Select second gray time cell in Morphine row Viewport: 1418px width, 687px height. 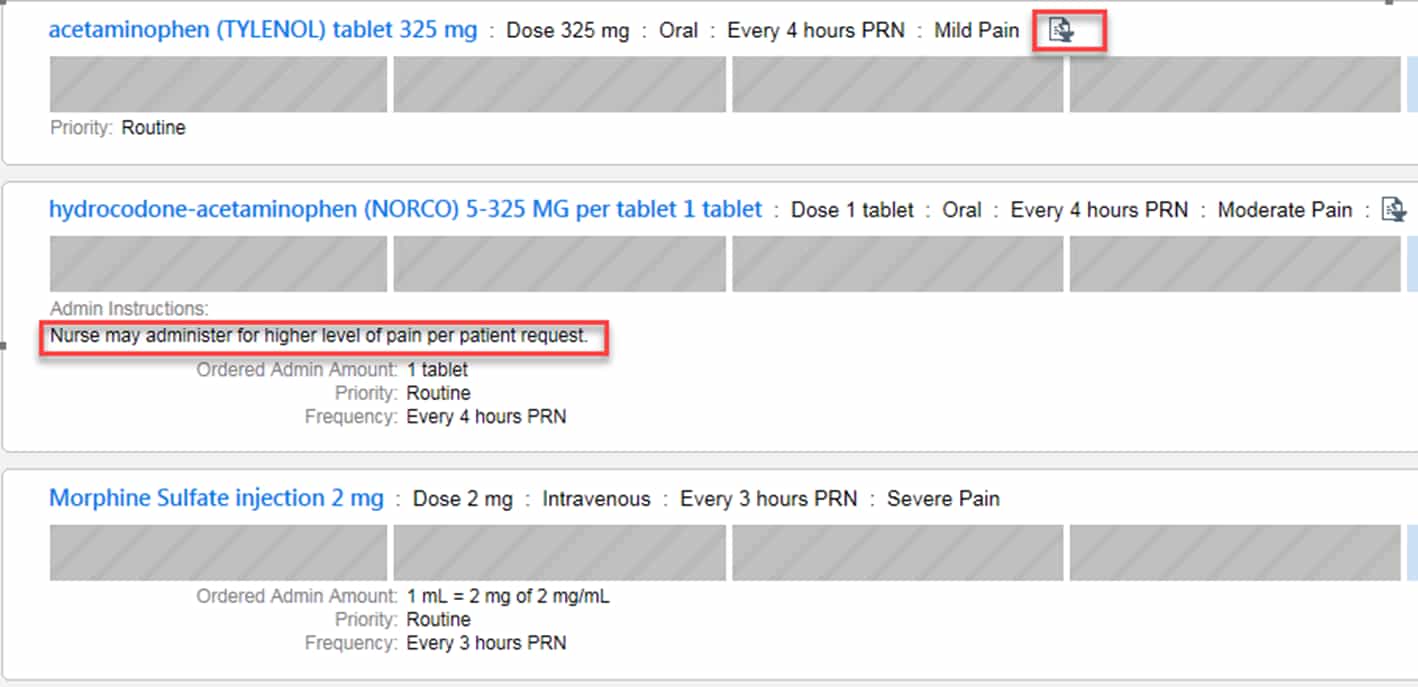tap(559, 553)
